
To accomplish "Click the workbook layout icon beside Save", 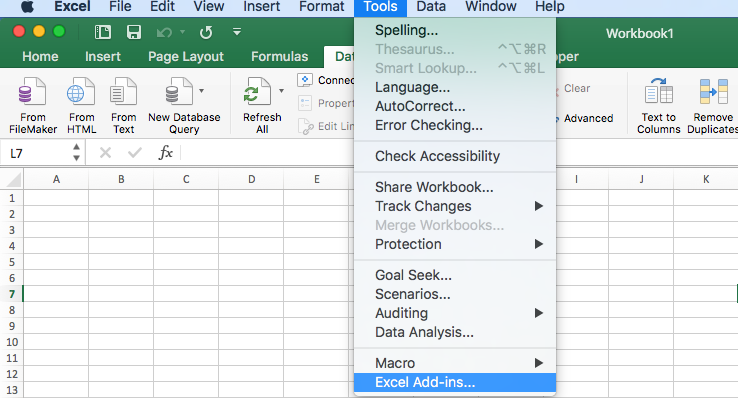I will (x=103, y=32).
